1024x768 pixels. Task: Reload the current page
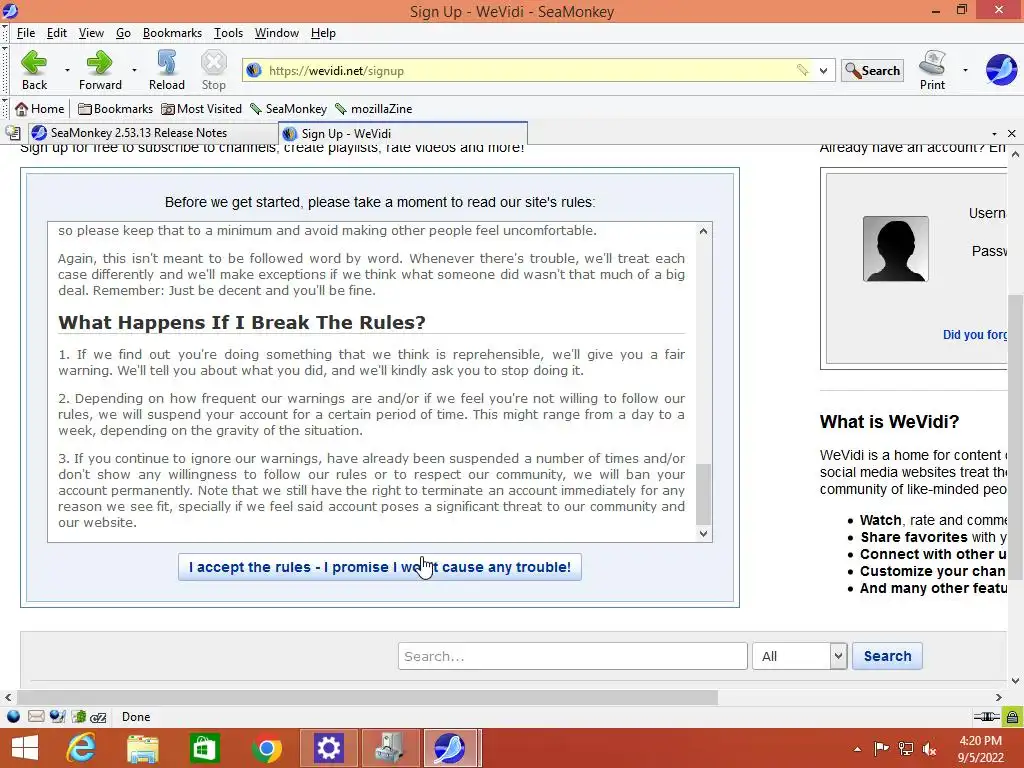(x=167, y=70)
